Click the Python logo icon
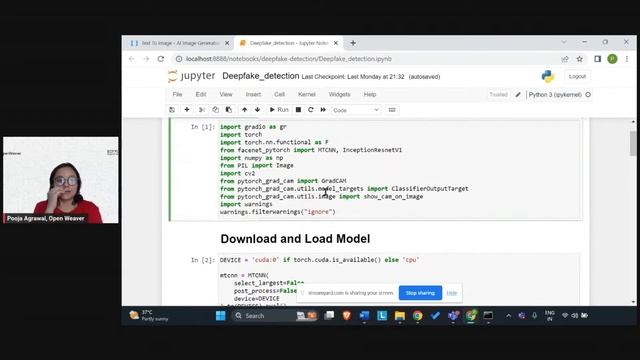The width and height of the screenshot is (640, 360). pyautogui.click(x=548, y=76)
